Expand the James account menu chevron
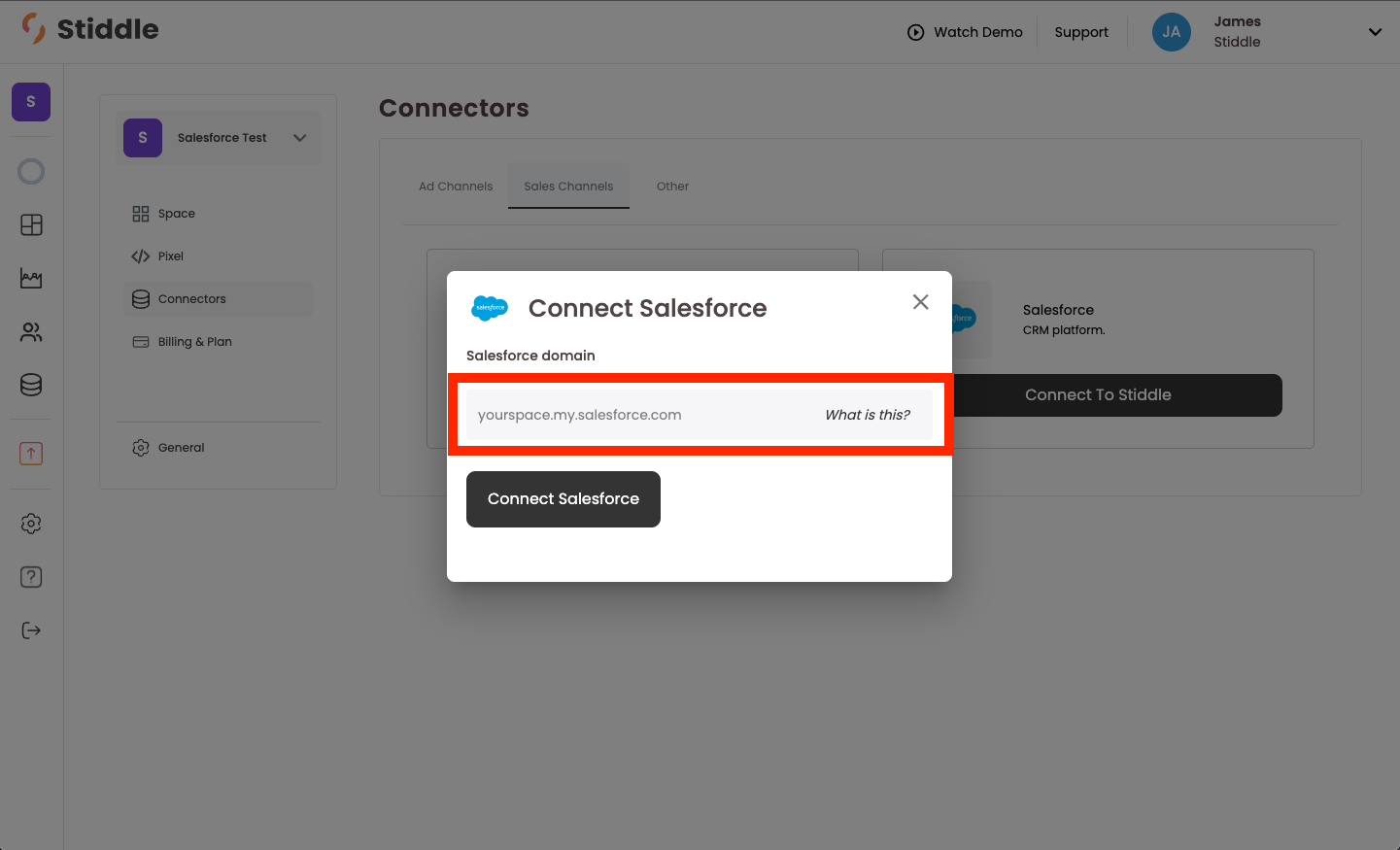Screen dimensions: 1400x850 (1375, 32)
